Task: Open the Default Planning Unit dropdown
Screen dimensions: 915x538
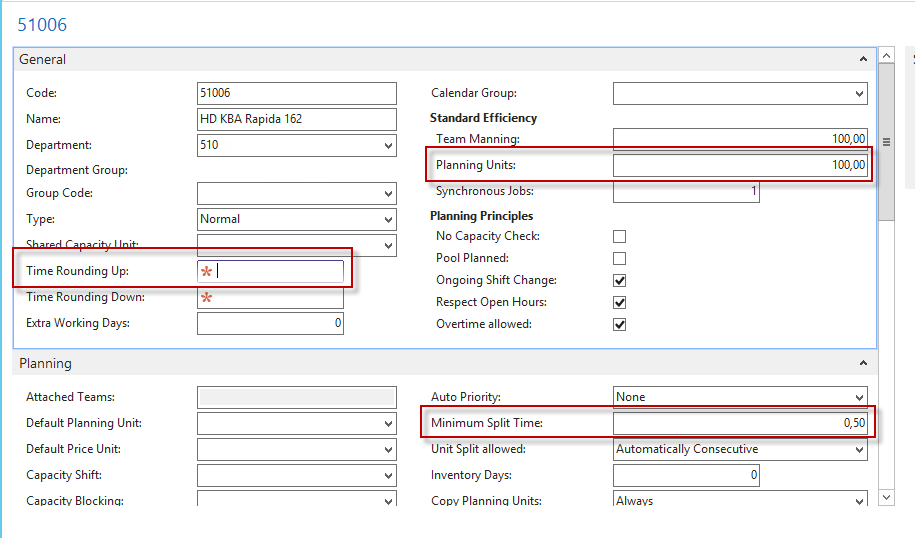Action: pos(388,424)
